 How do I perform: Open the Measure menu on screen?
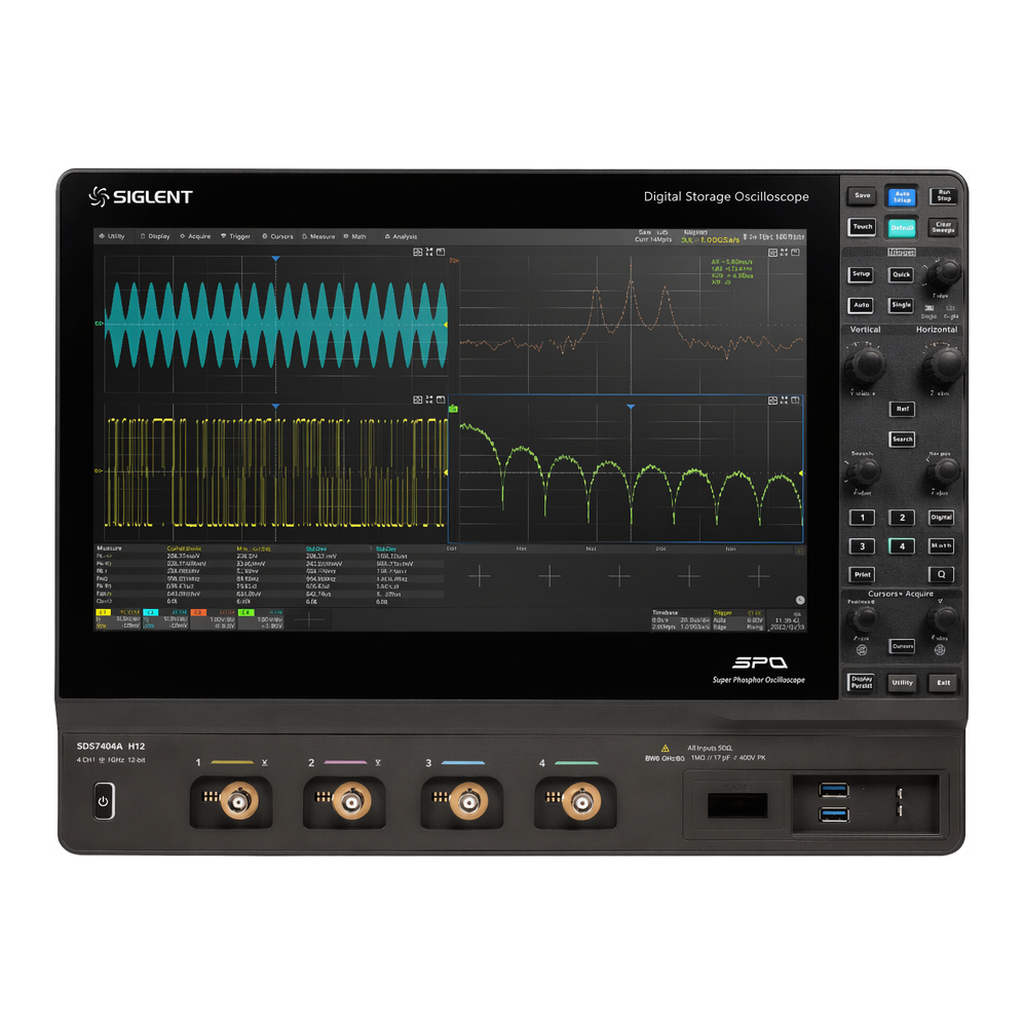tap(319, 236)
